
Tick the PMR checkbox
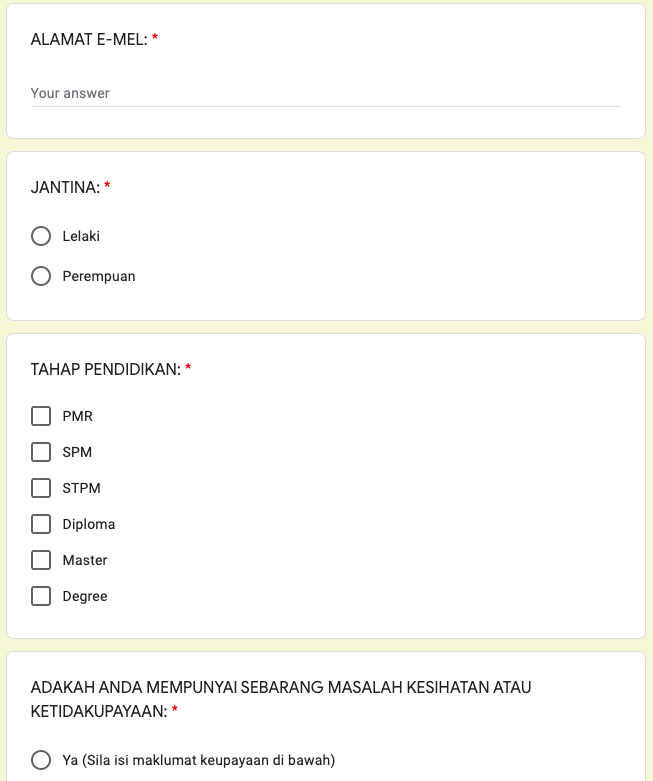41,416
